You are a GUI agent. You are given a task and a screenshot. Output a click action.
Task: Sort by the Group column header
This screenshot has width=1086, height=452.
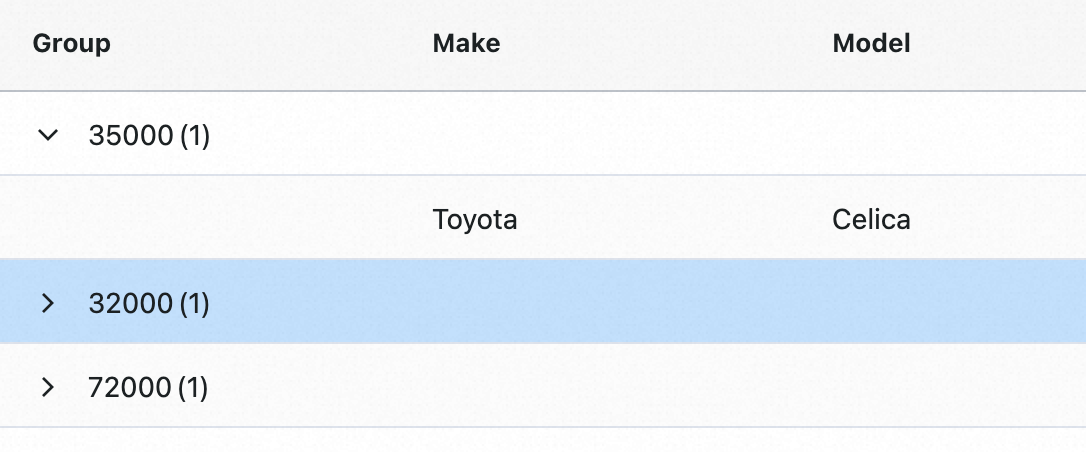72,43
